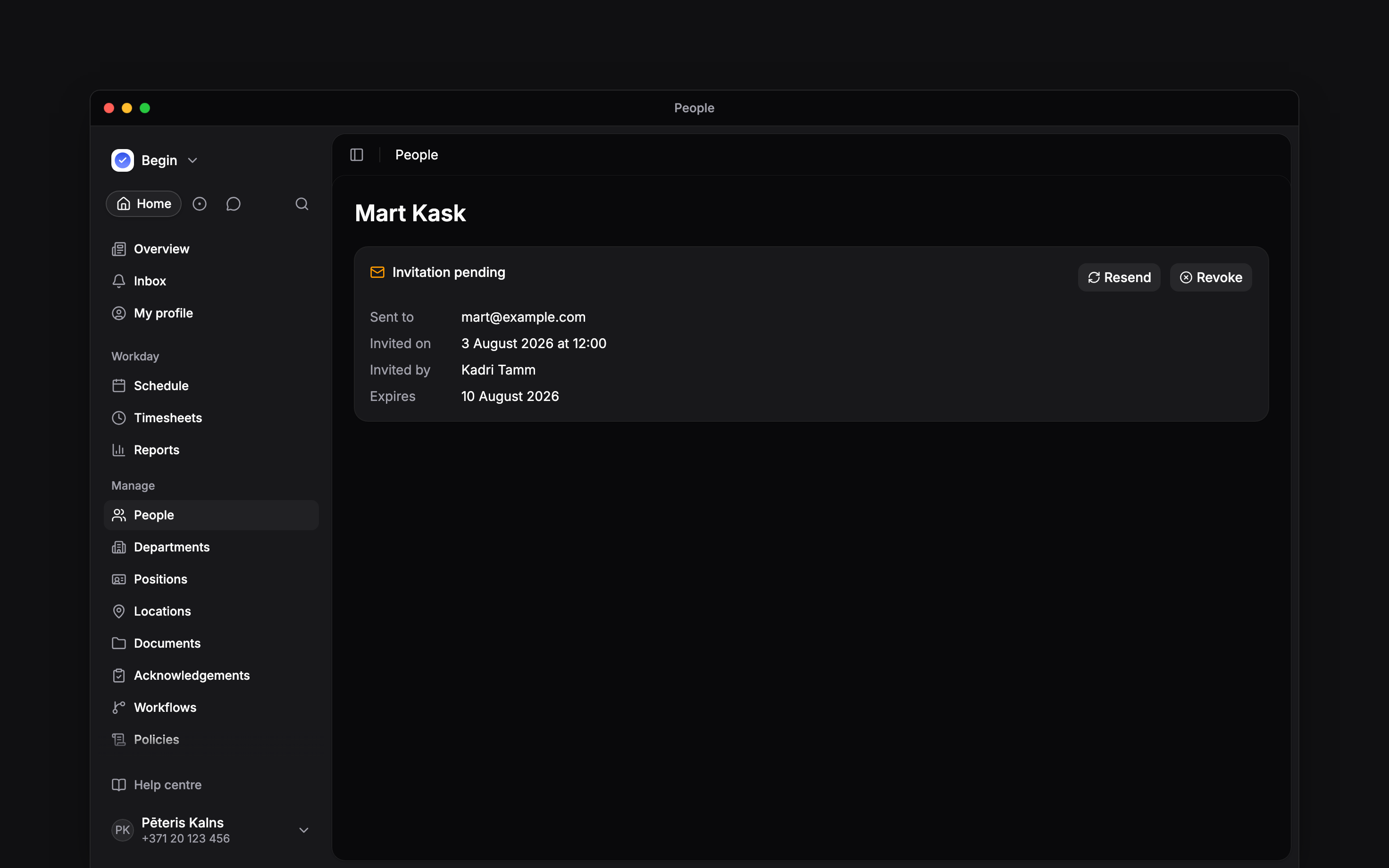Click the Mart Kask heading
1389x868 pixels.
[x=410, y=213]
